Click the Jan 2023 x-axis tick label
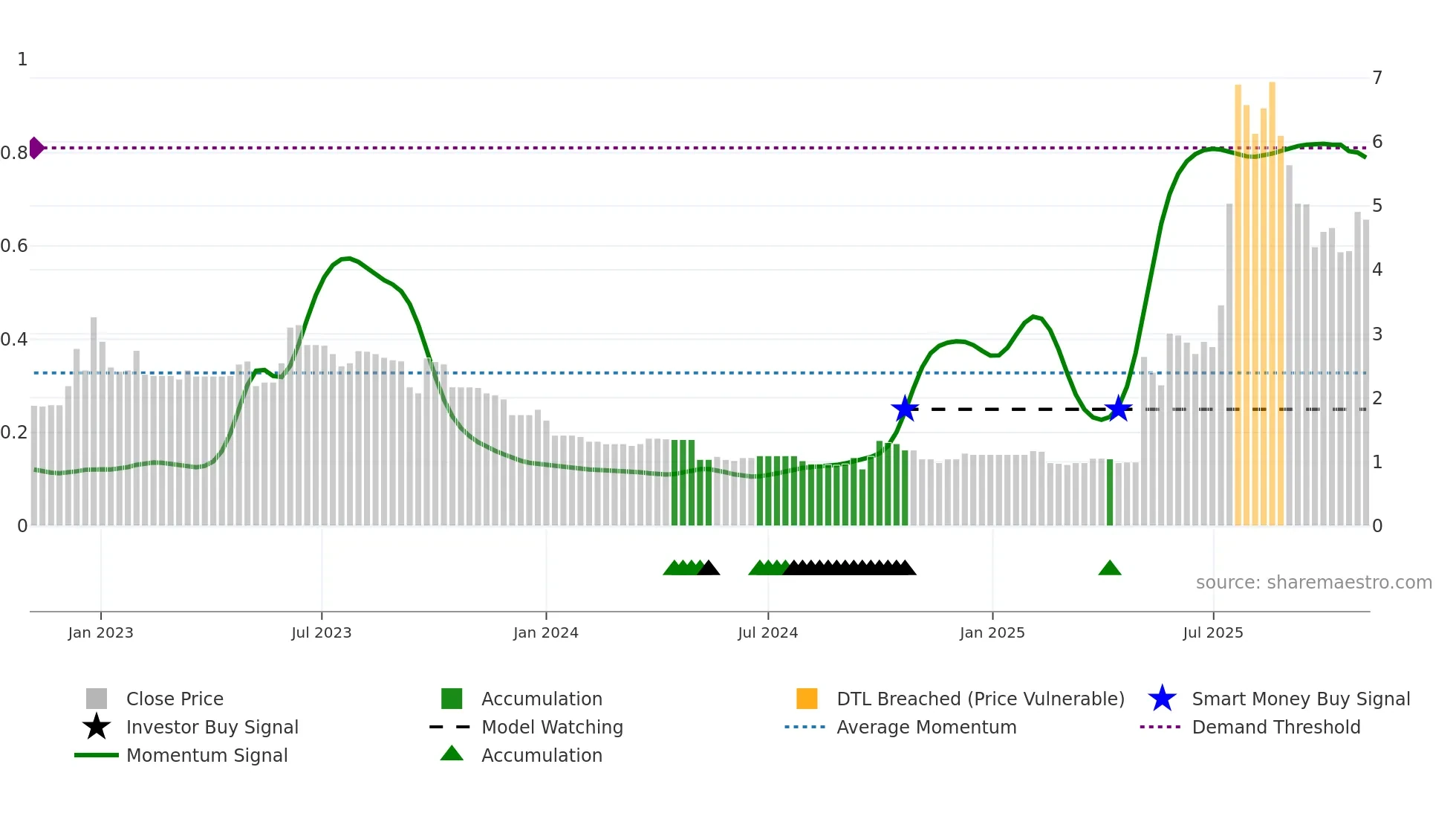Image resolution: width=1456 pixels, height=819 pixels. [100, 632]
